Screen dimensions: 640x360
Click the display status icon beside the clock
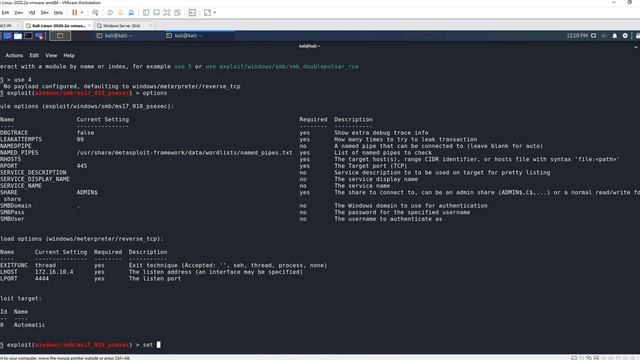593,36
